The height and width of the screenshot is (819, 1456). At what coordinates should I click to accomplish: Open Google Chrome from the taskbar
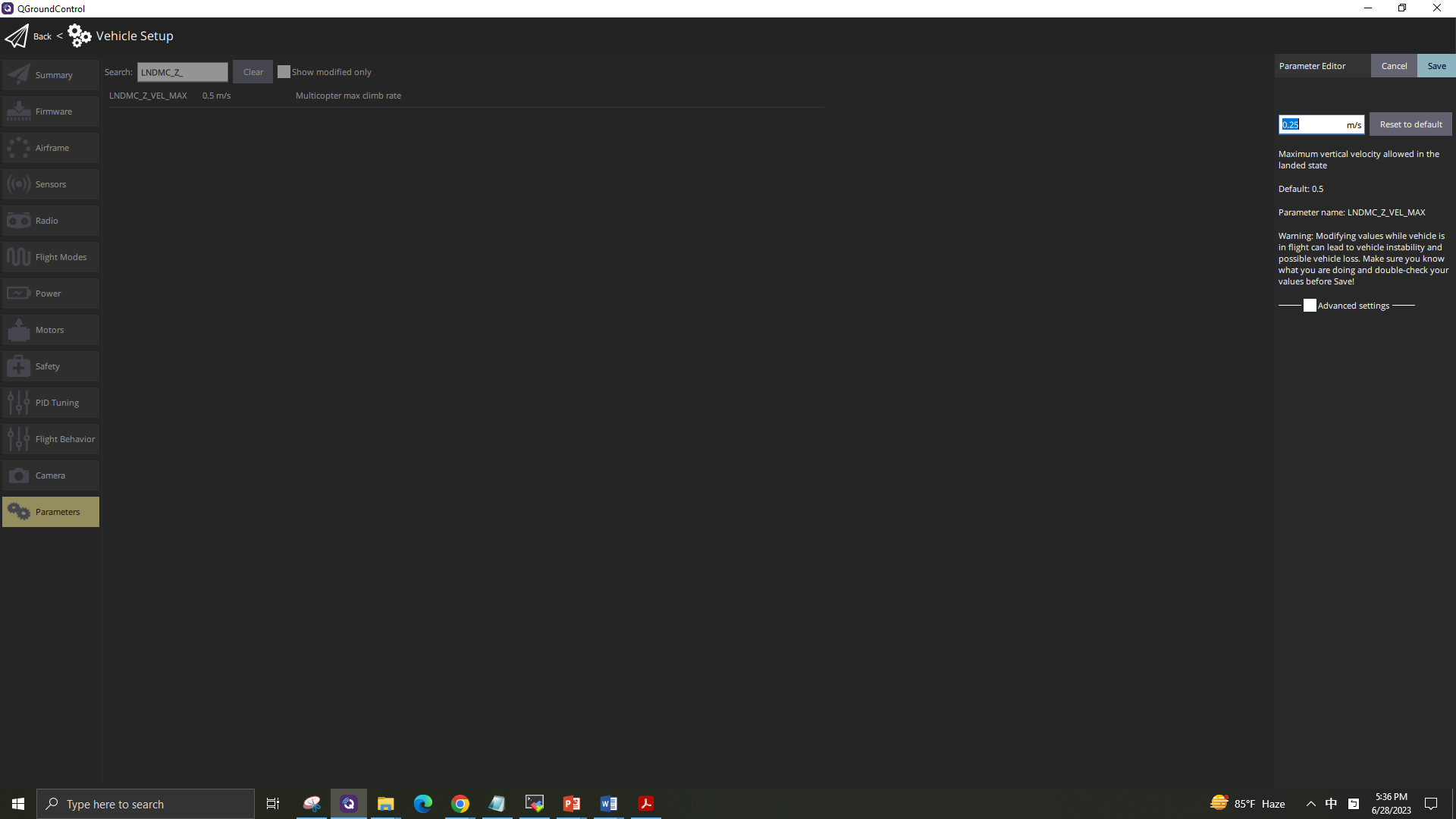(460, 804)
